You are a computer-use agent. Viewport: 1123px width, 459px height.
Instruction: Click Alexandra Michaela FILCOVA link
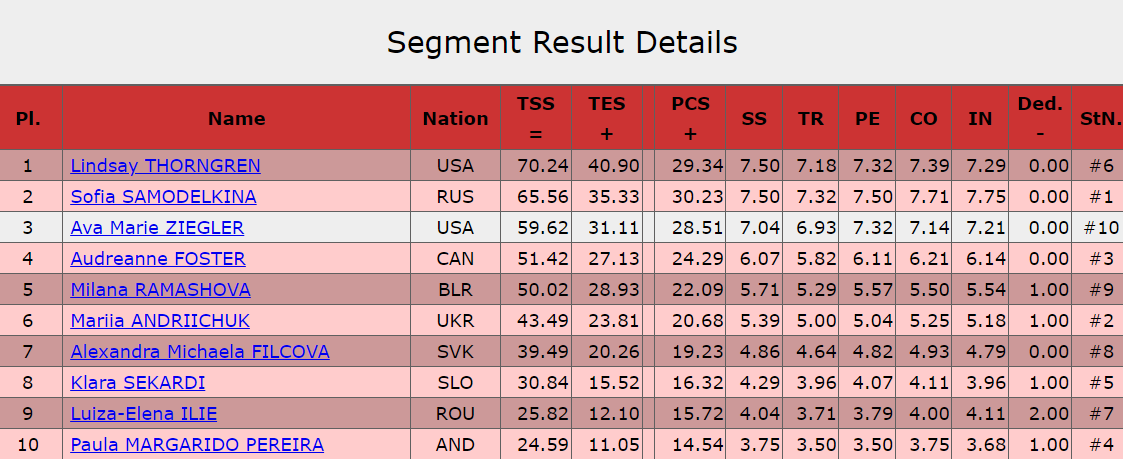[x=200, y=352]
